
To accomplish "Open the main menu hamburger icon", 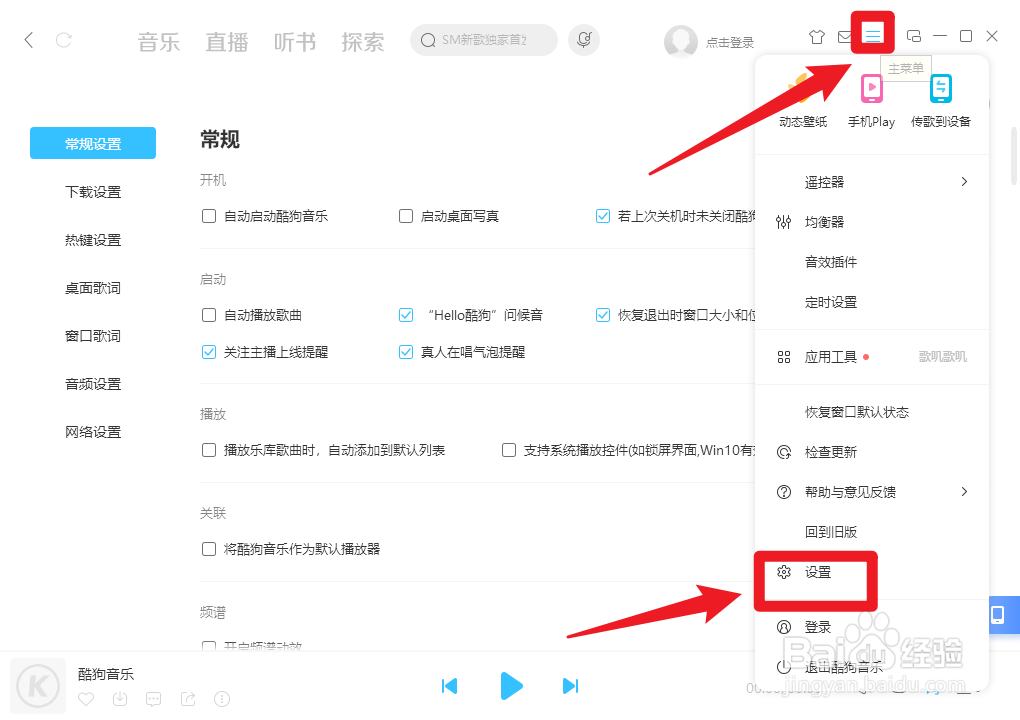I will coord(872,34).
